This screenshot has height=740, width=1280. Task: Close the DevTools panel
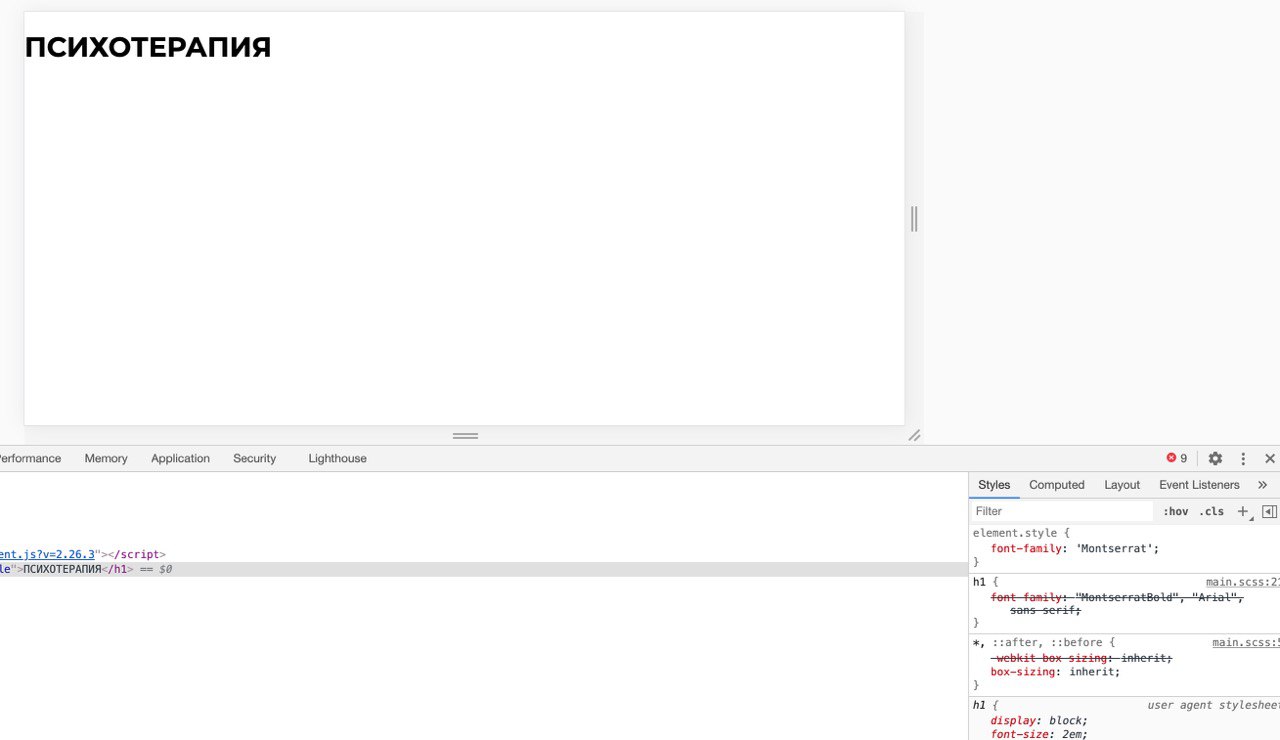click(x=1270, y=458)
